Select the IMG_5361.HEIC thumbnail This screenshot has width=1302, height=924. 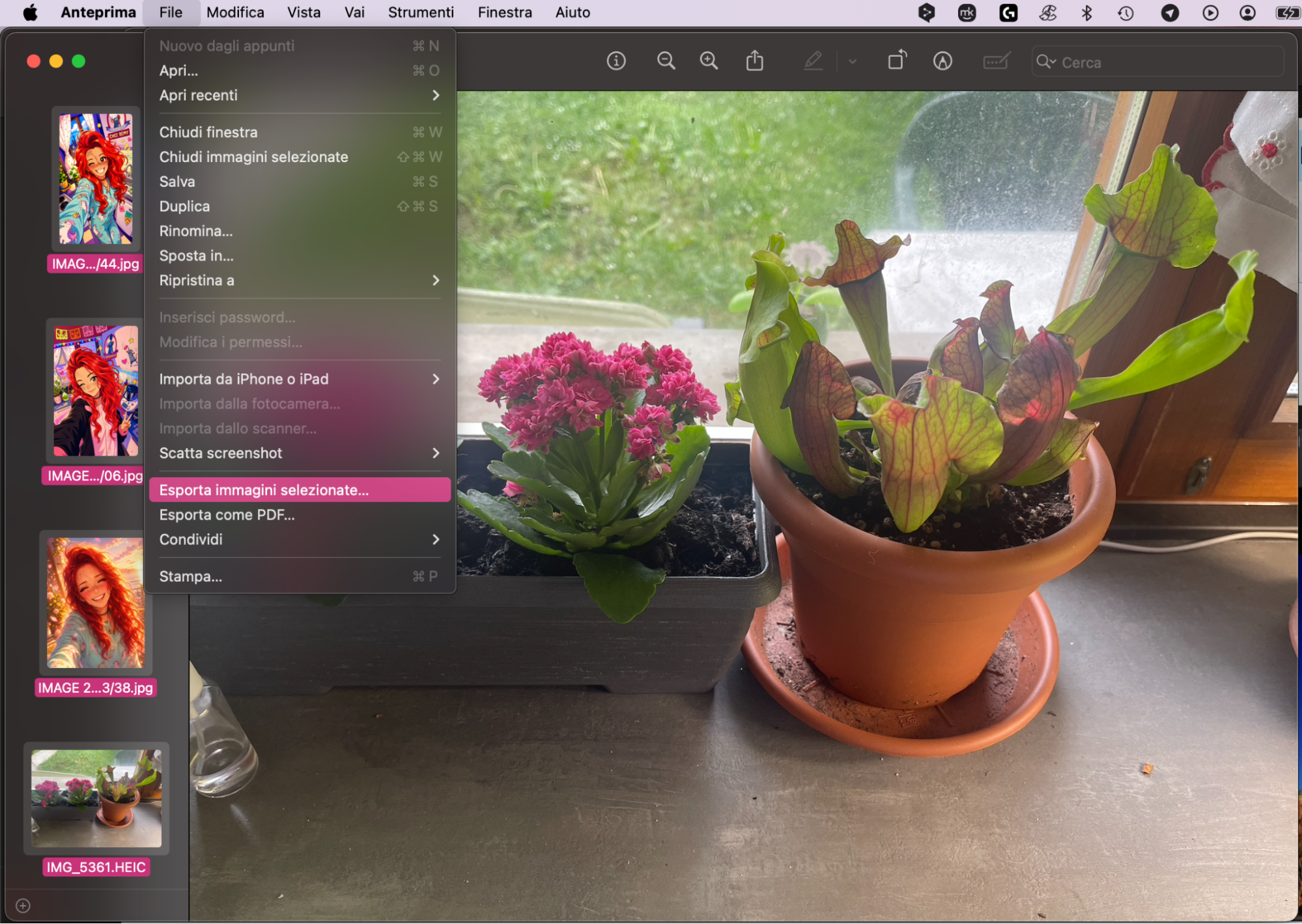(x=96, y=798)
